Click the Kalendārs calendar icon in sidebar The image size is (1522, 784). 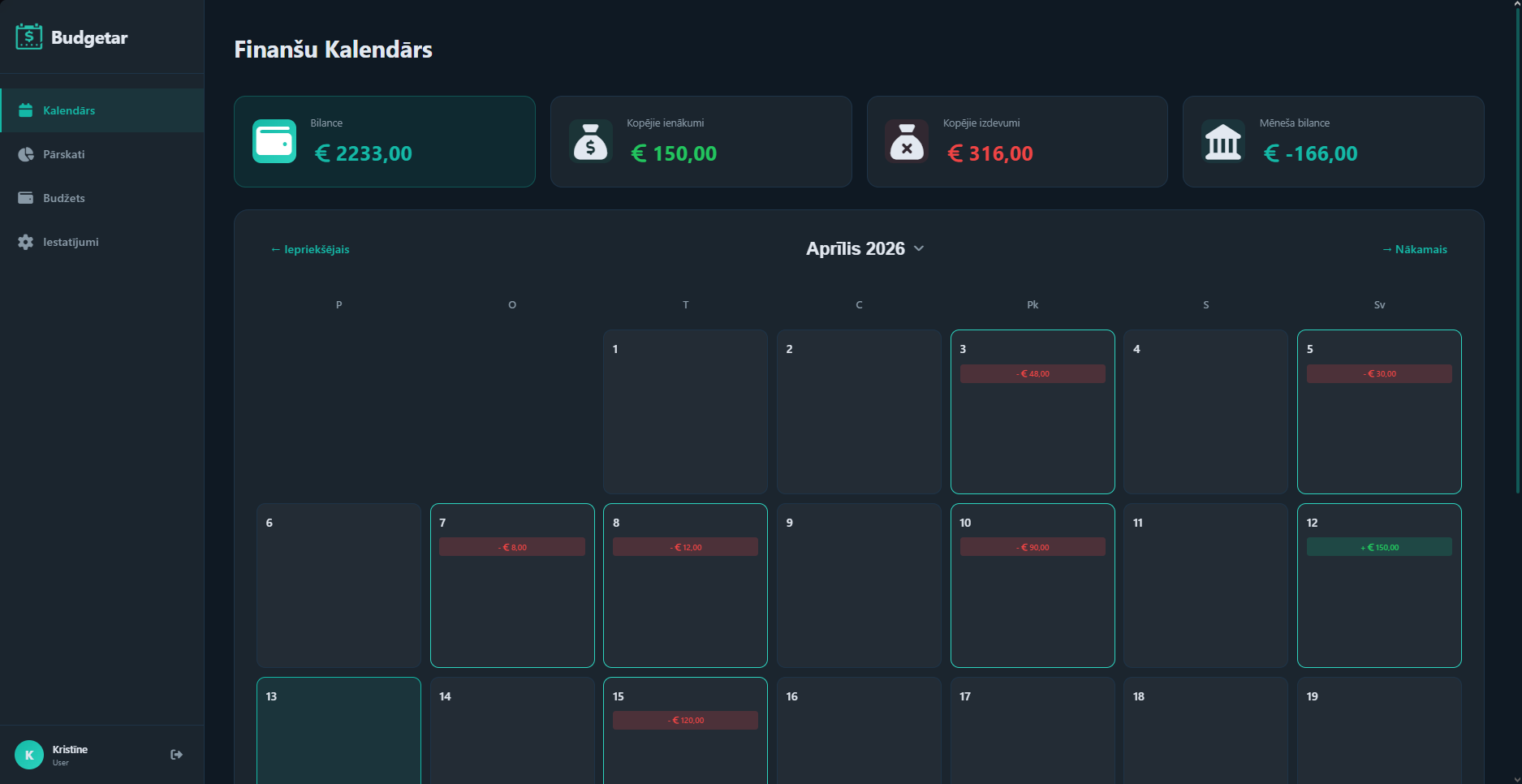pos(26,110)
